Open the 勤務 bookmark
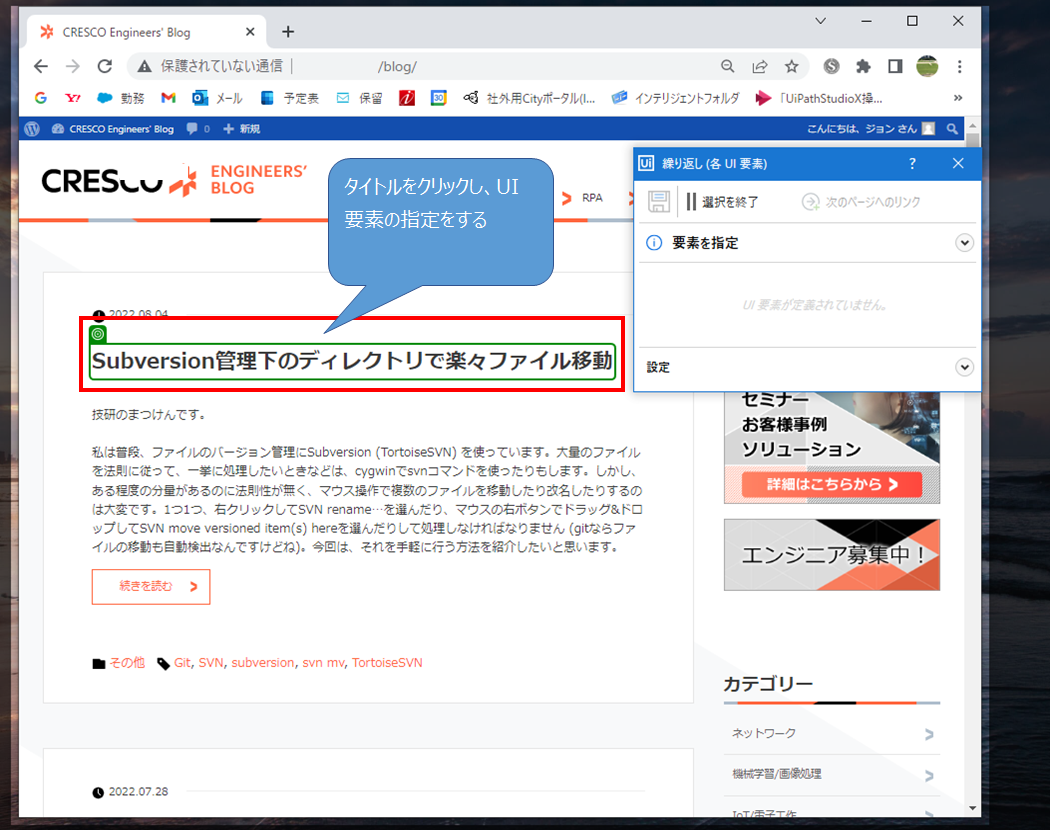This screenshot has width=1050, height=830. pos(121,98)
